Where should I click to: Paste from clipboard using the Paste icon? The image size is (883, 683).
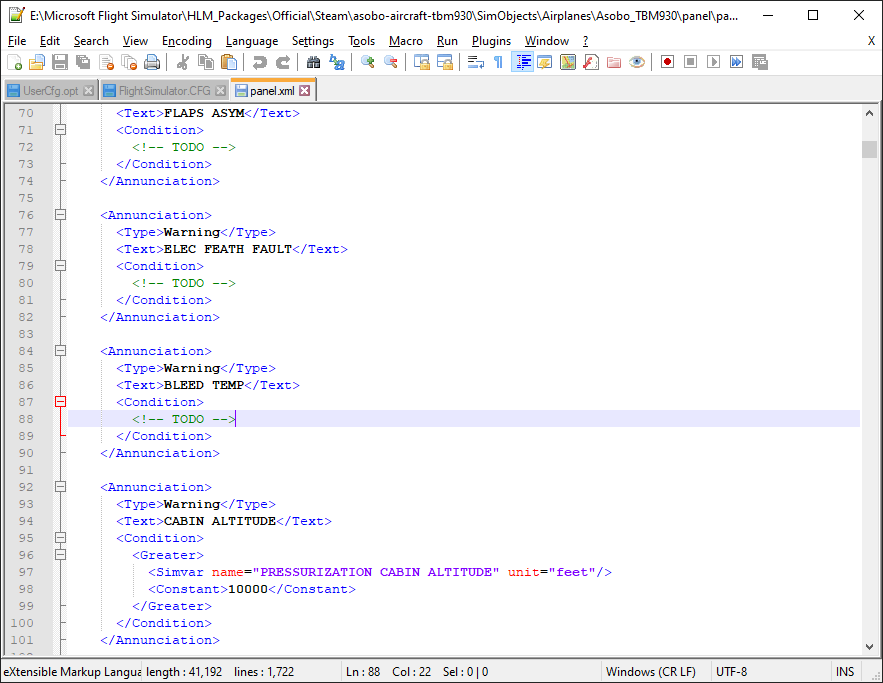tap(229, 62)
